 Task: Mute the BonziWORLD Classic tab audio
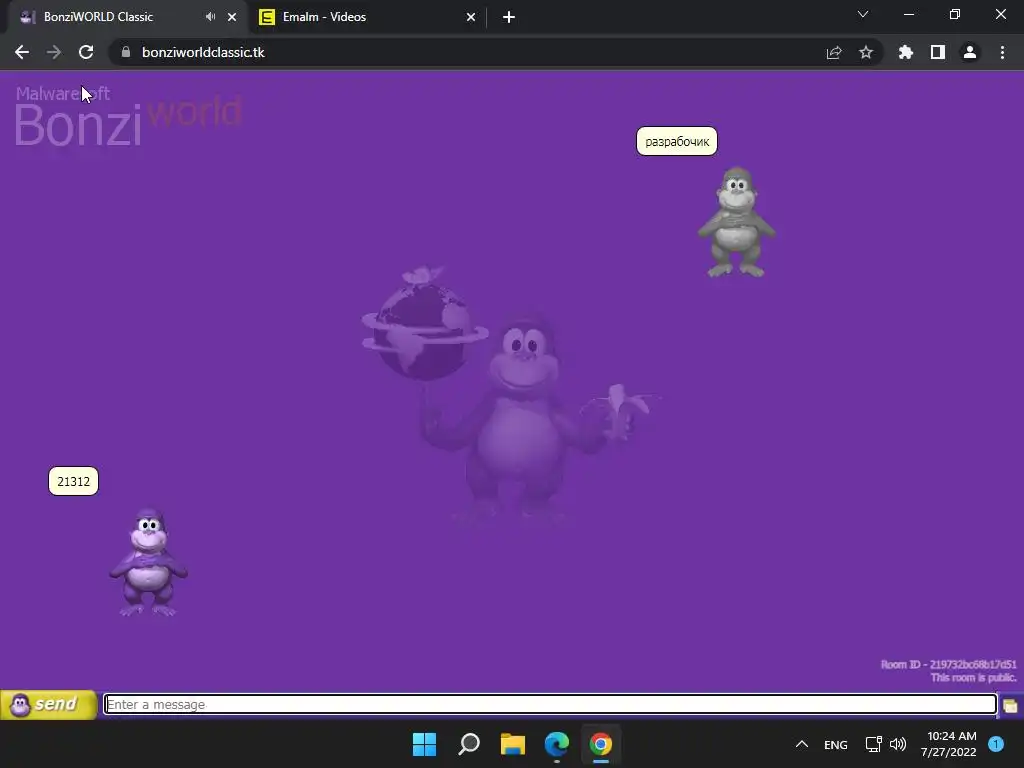coord(210,17)
